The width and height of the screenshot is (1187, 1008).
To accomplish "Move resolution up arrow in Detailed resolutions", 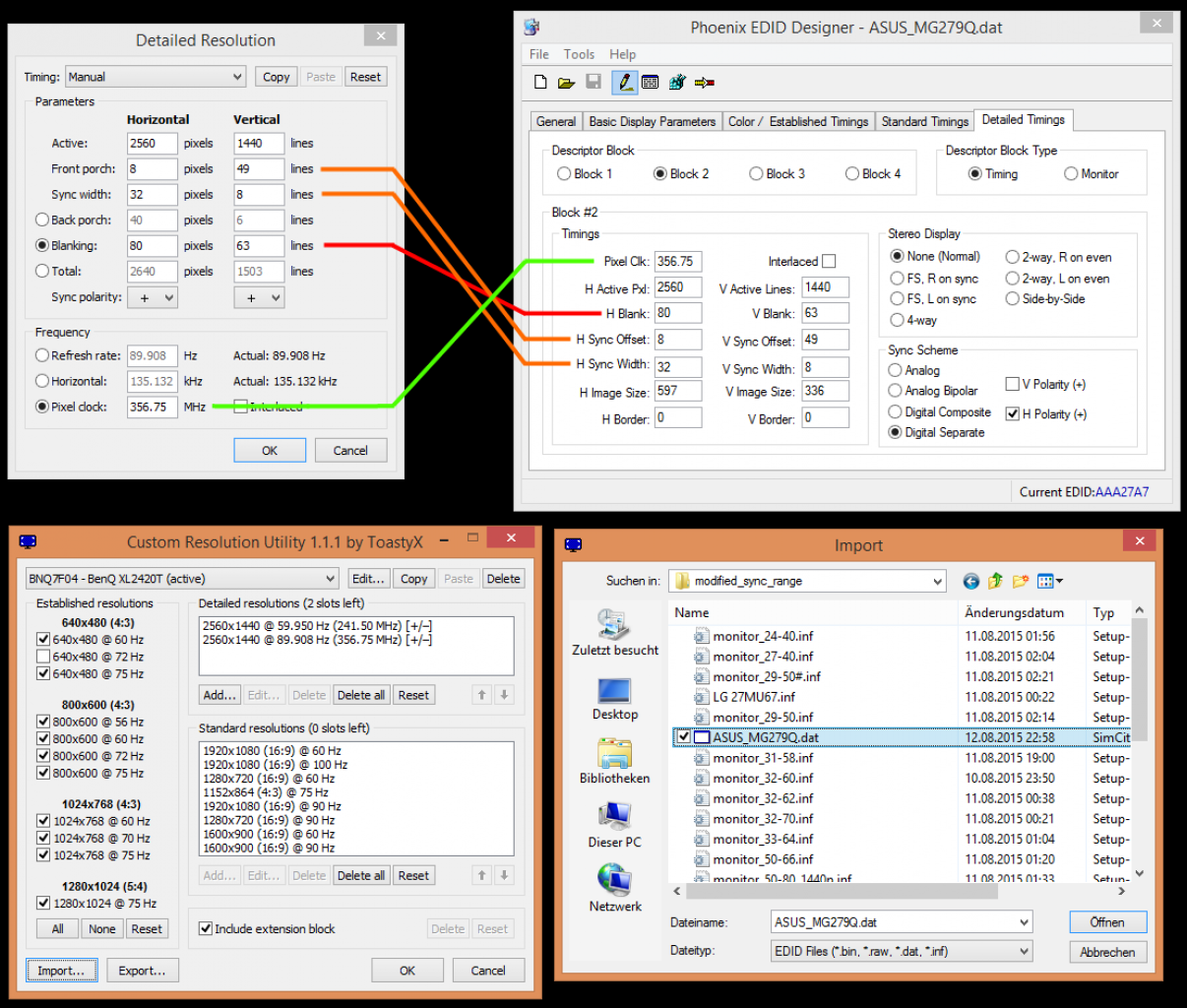I will coord(482,695).
